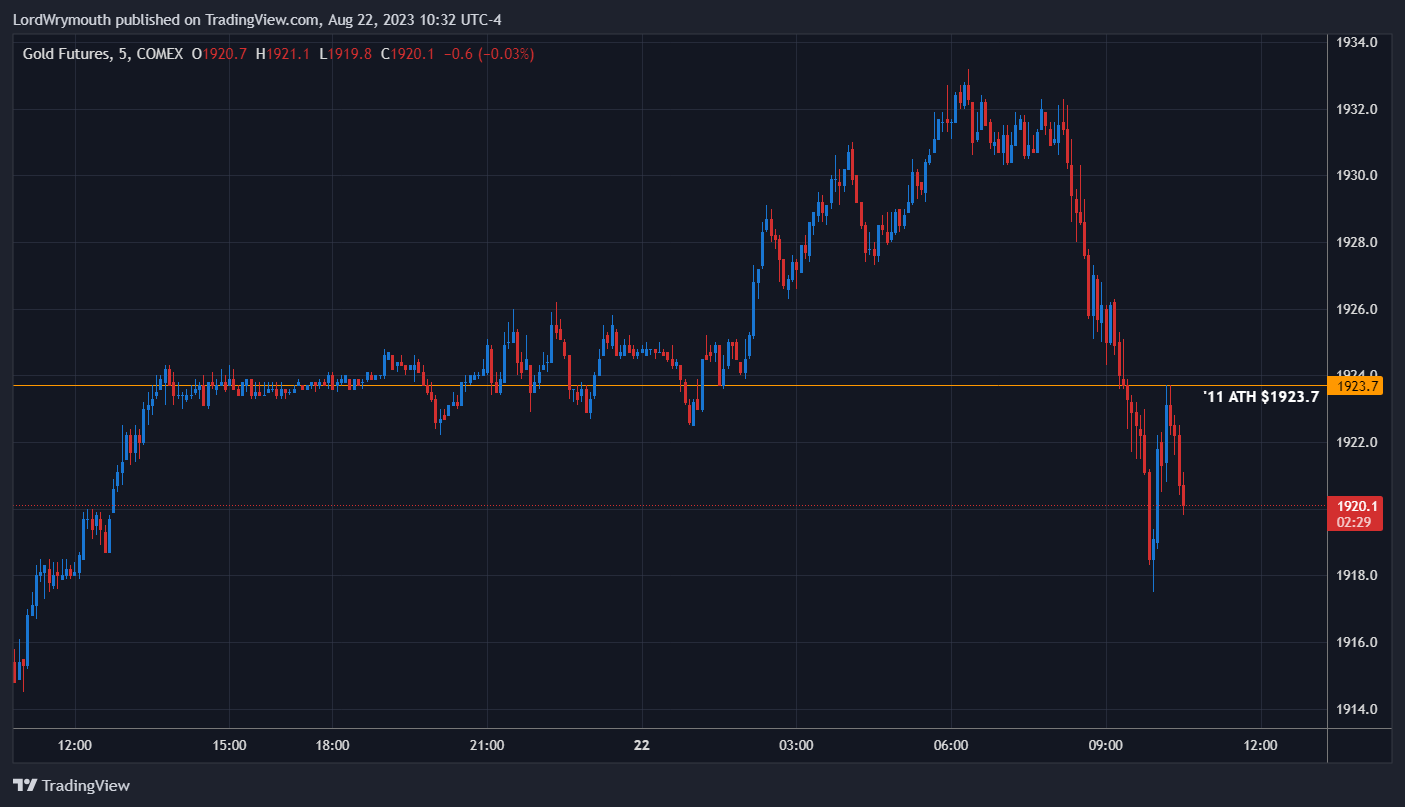Click the TradingView logo at bottom left
1405x807 pixels.
point(71,785)
